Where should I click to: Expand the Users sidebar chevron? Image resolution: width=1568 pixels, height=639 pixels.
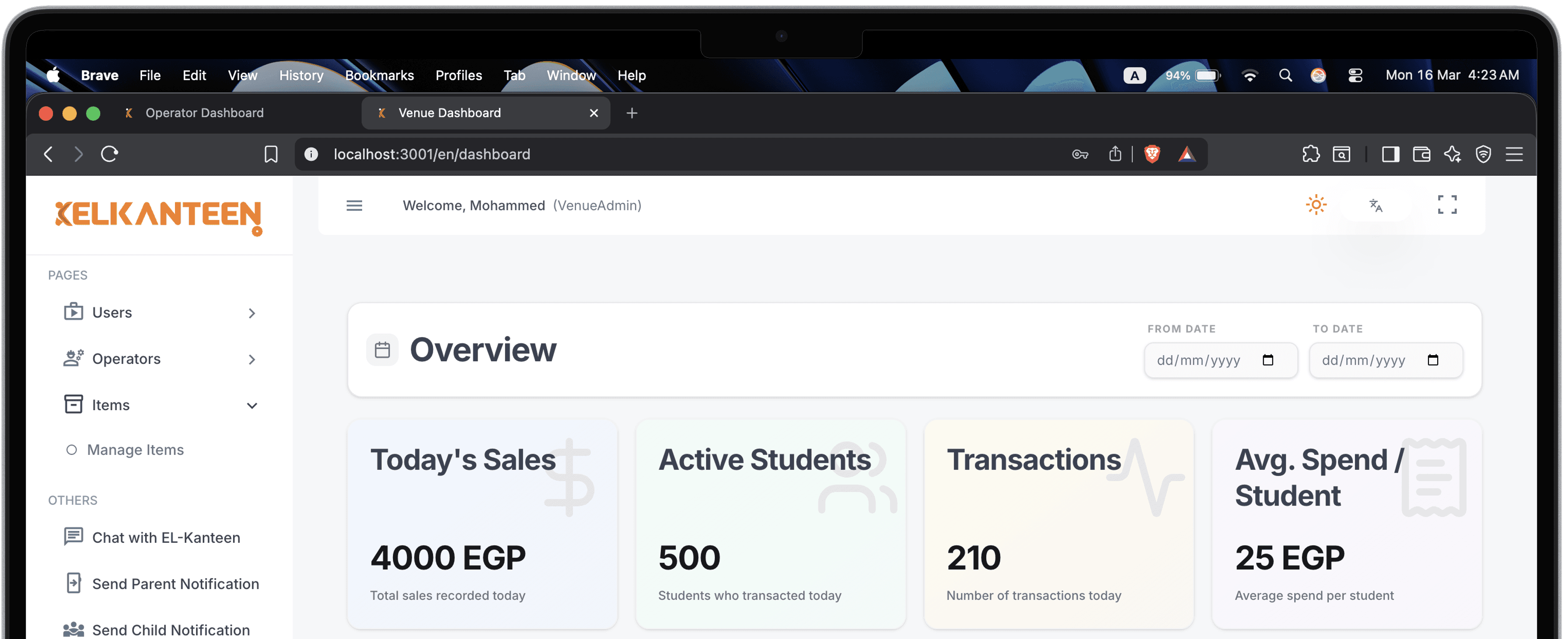[x=252, y=314]
